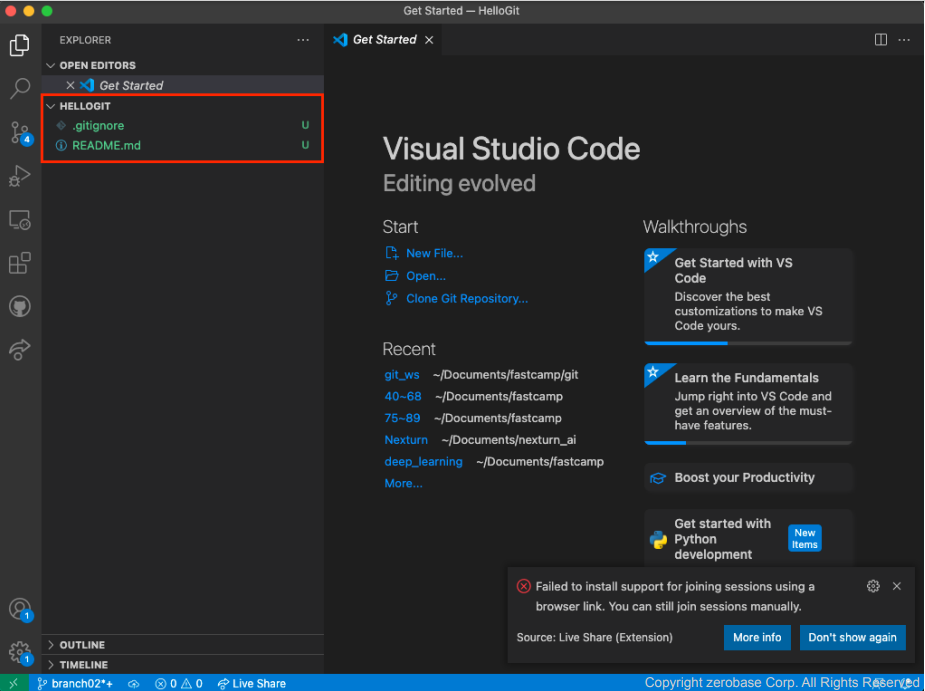Open Get started with Python development walkthrough

[x=748, y=539]
